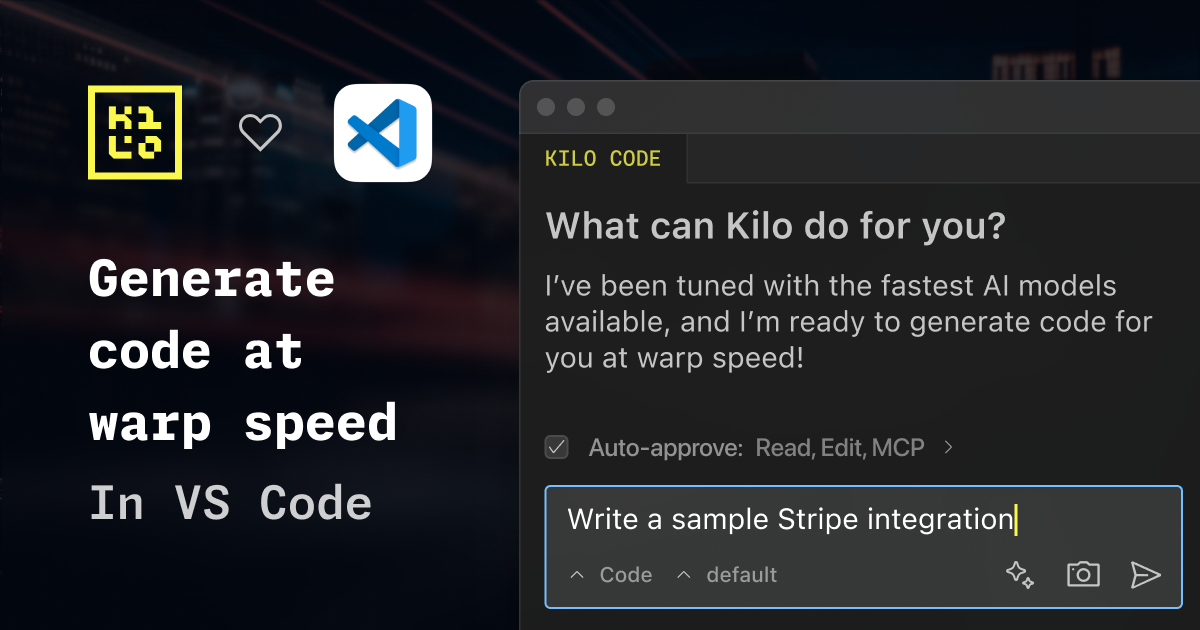Open the VS Code application icon
The height and width of the screenshot is (630, 1200).
(x=385, y=133)
